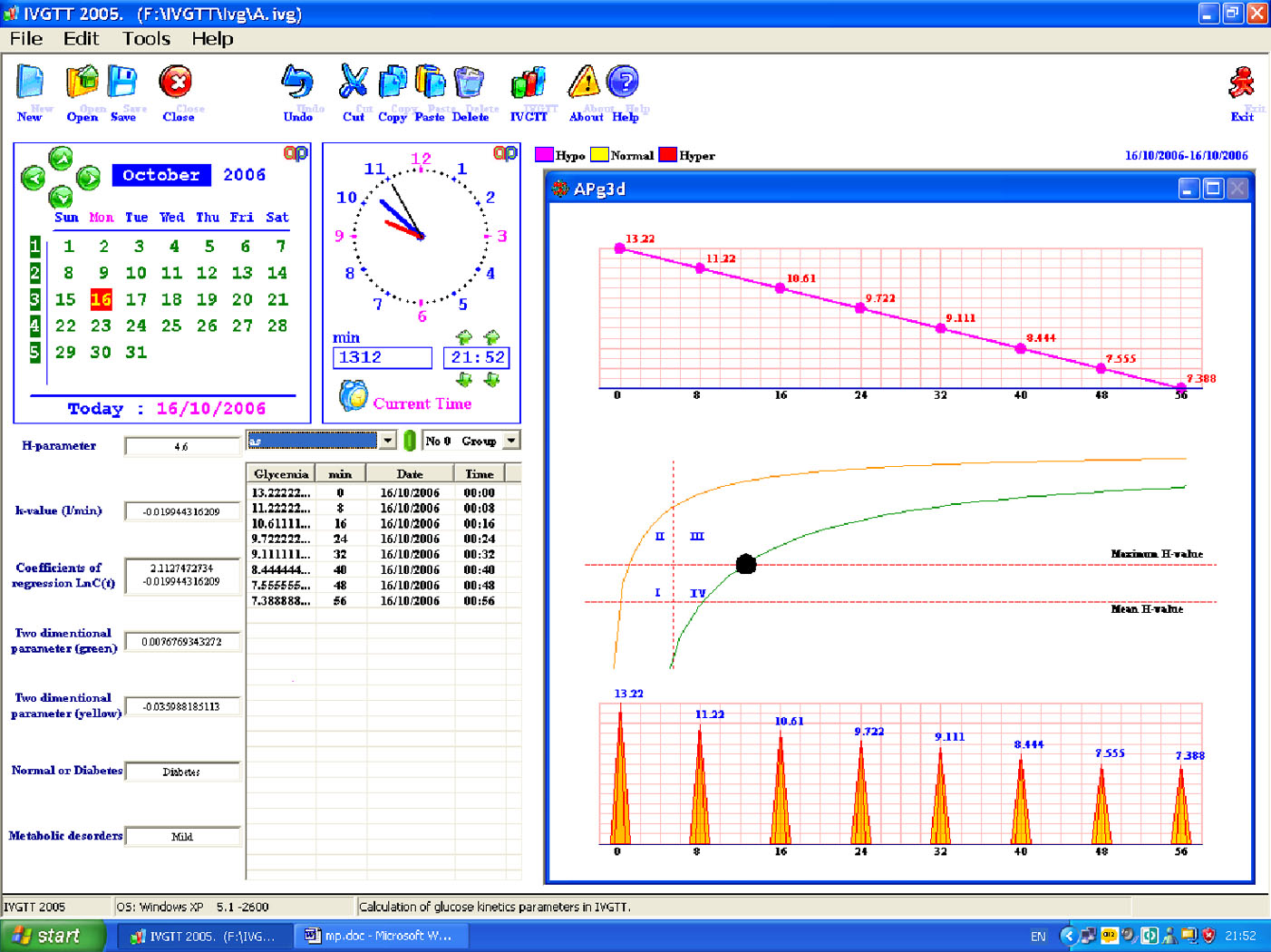Decrease minutes with the green down arrow
1271x952 pixels.
pos(492,379)
